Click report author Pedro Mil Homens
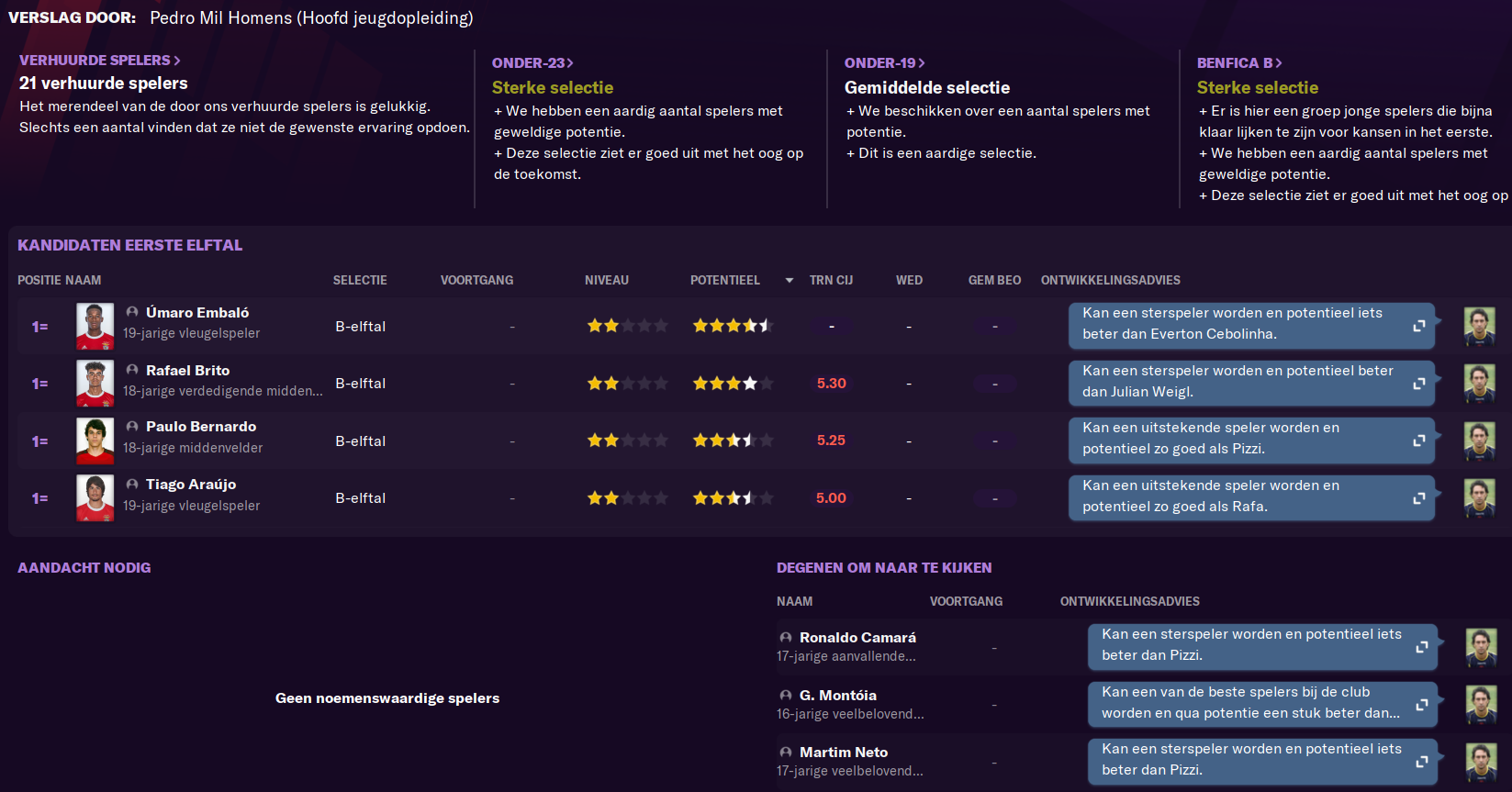1512x792 pixels. 311,18
